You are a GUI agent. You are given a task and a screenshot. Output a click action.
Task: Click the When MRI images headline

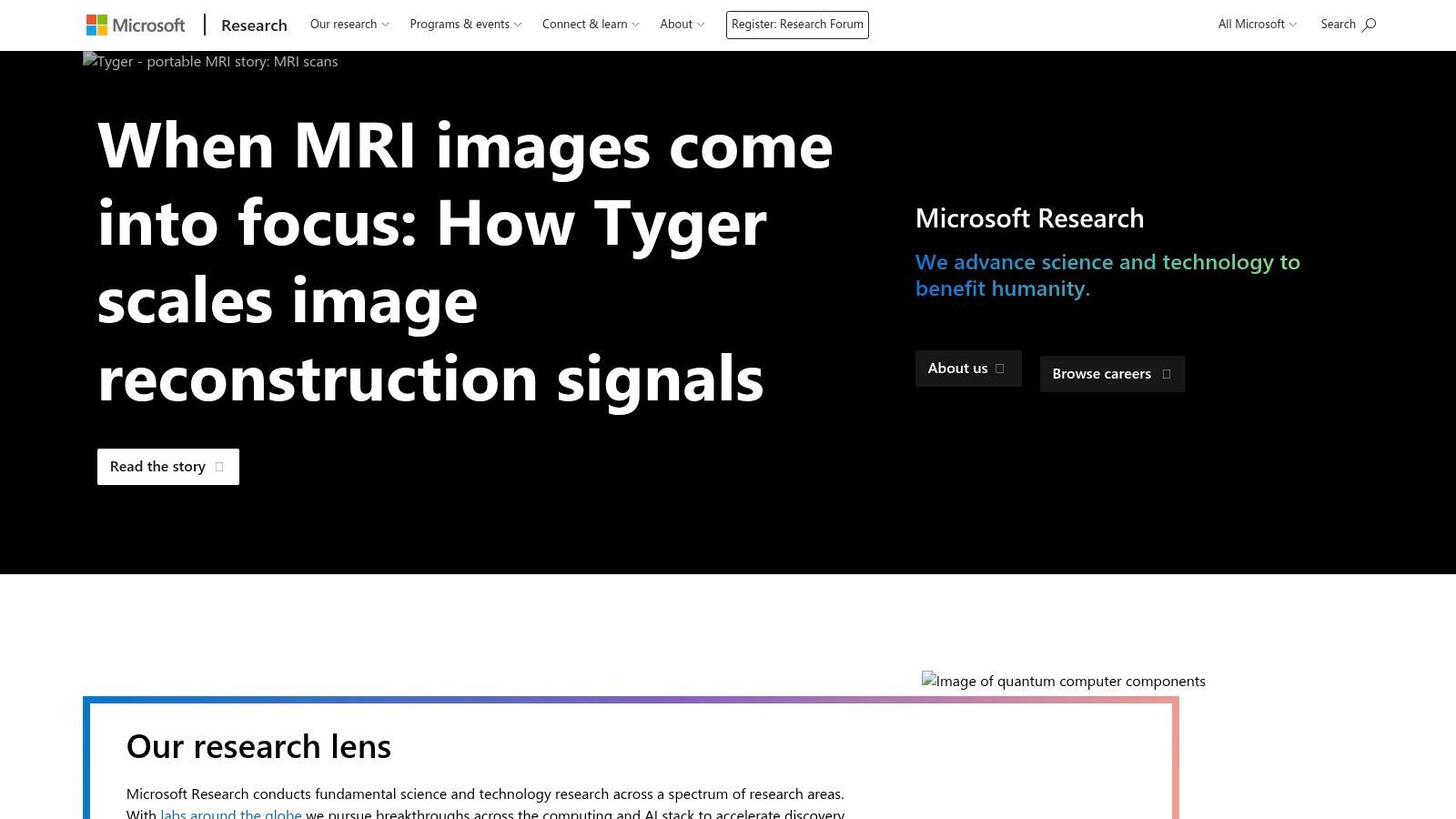(465, 261)
